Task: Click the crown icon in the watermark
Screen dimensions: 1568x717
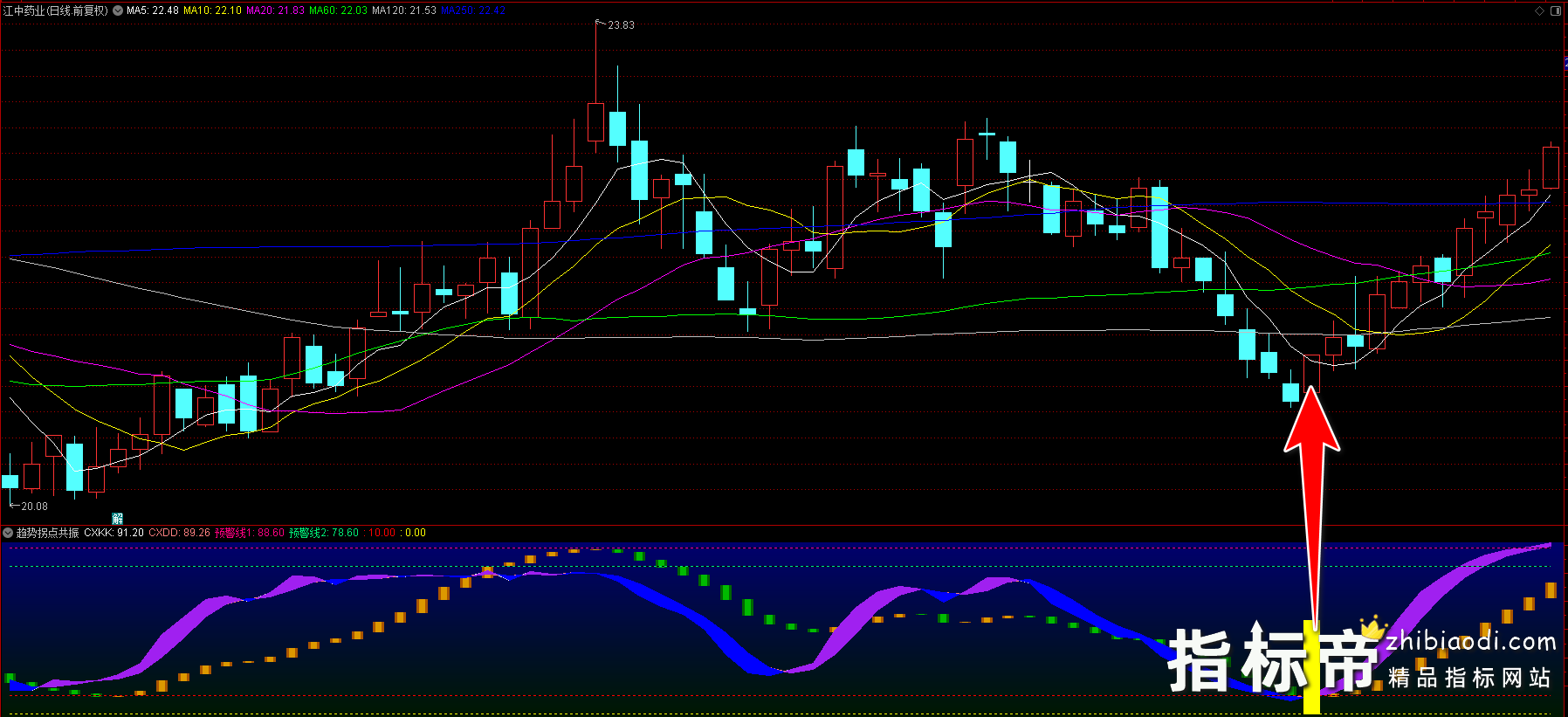Action: point(1373,626)
